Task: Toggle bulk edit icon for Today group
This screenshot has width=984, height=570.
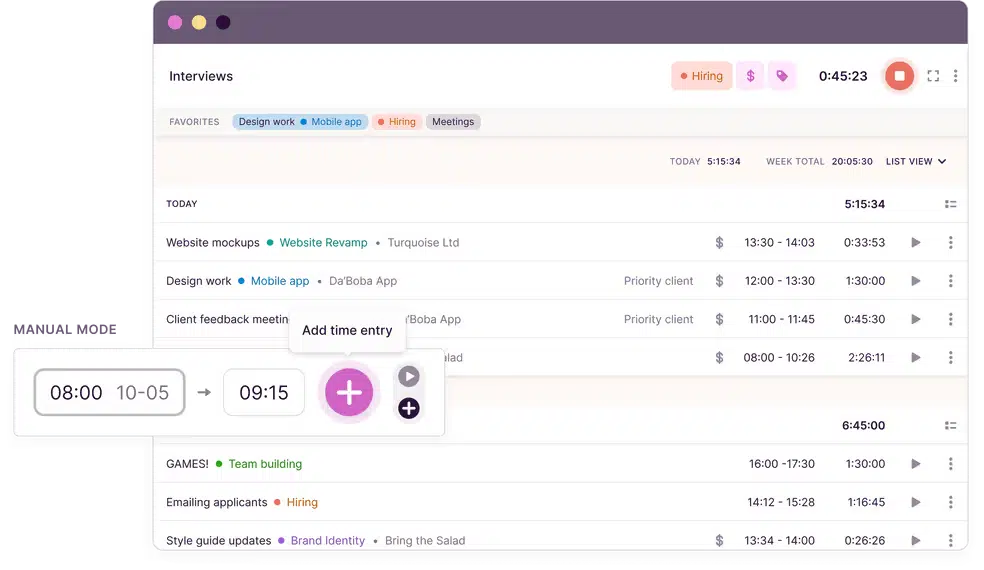Action: click(x=950, y=204)
